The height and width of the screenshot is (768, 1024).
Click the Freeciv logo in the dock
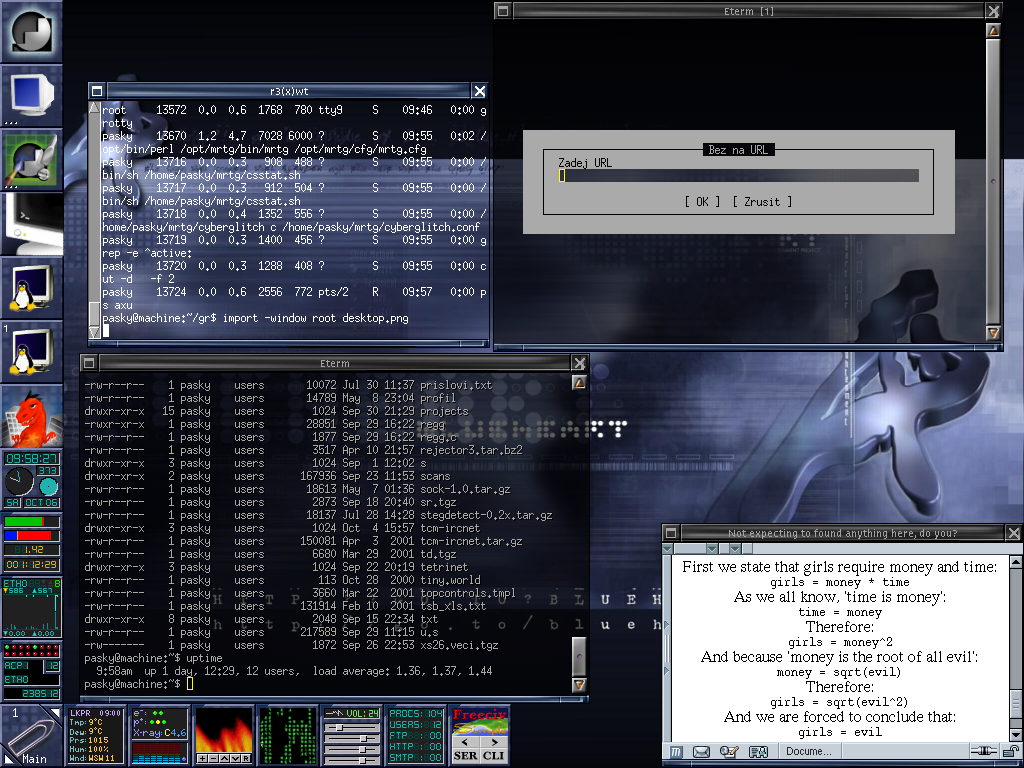(479, 722)
